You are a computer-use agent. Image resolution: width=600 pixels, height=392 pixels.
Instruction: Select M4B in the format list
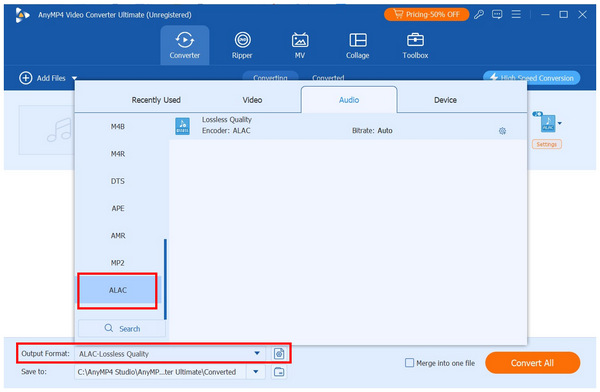pos(118,127)
